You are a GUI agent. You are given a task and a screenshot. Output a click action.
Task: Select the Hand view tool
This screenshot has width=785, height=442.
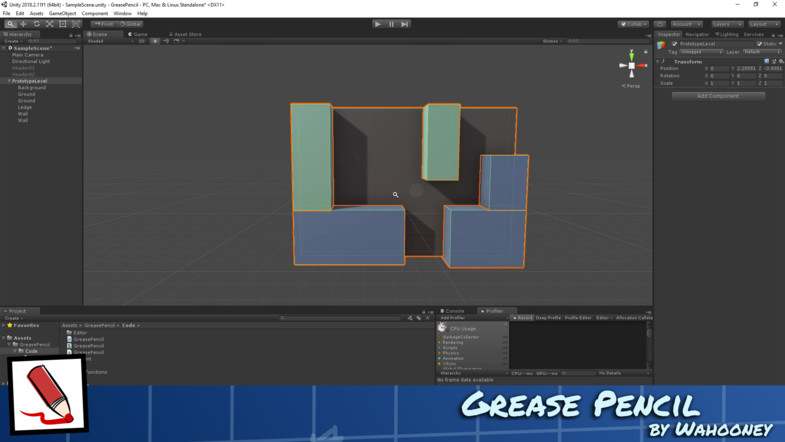(11, 24)
